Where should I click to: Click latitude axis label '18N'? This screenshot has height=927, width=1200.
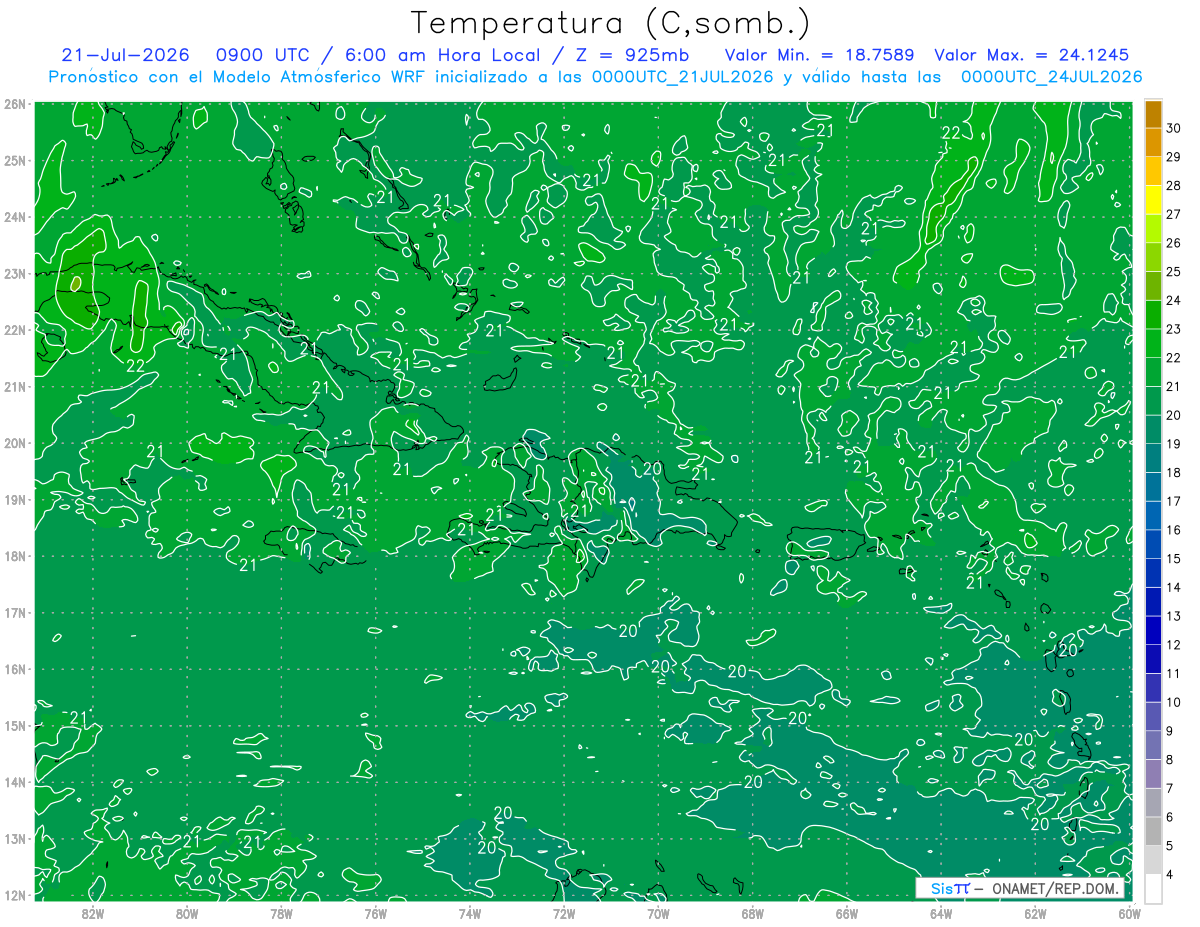click(14, 556)
